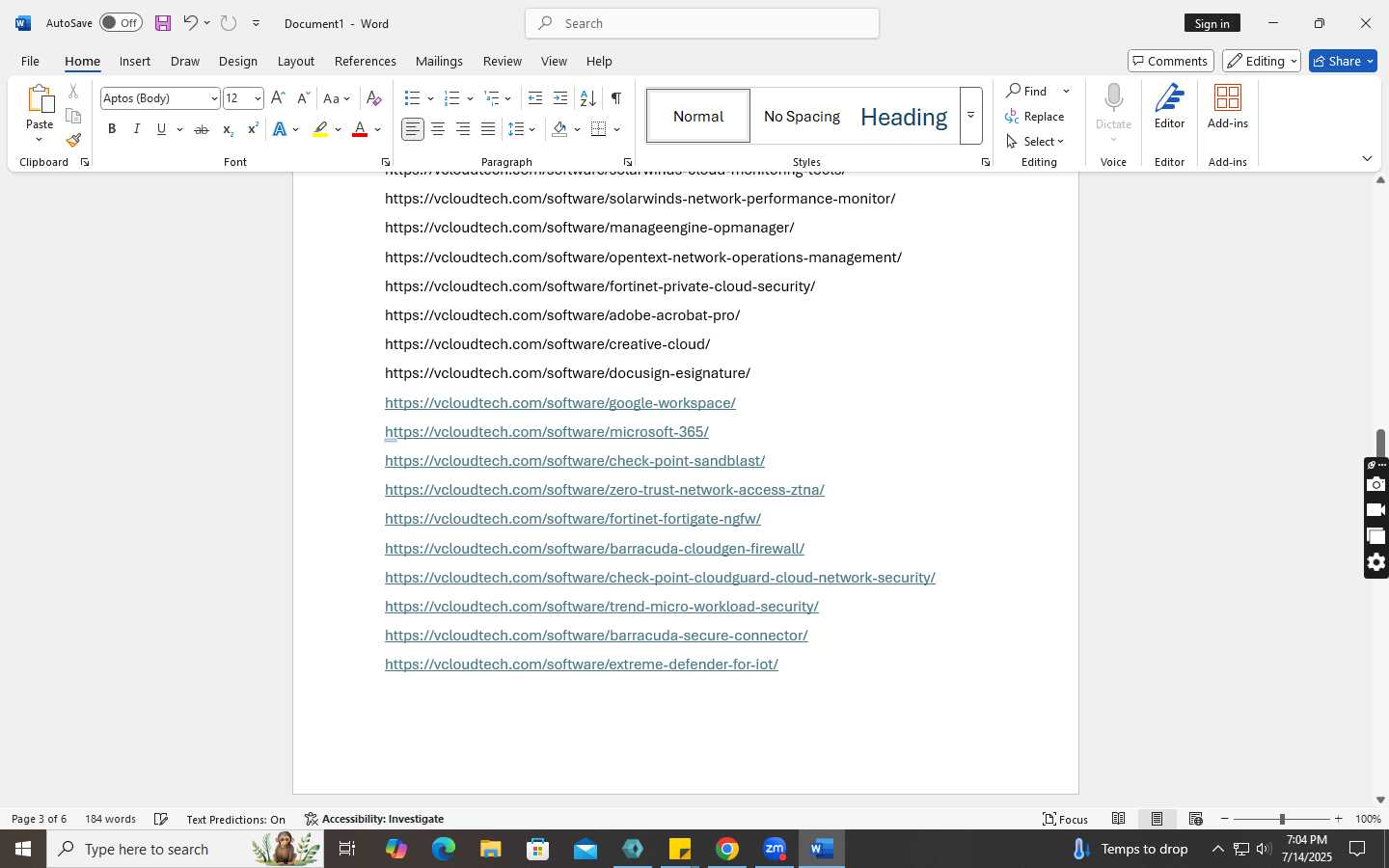Open the File menu tab
This screenshot has height=868, width=1389.
click(30, 61)
